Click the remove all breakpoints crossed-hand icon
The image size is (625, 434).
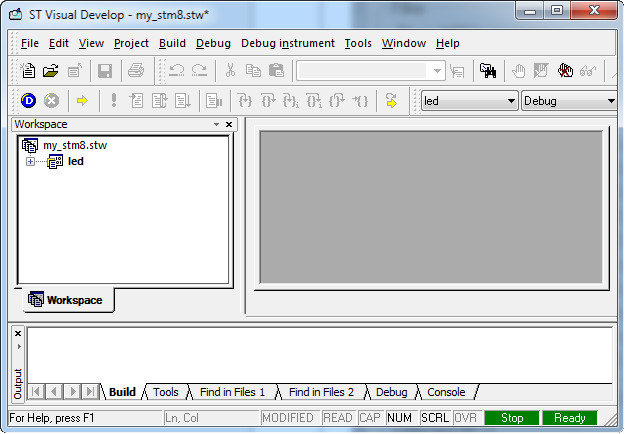[x=565, y=71]
